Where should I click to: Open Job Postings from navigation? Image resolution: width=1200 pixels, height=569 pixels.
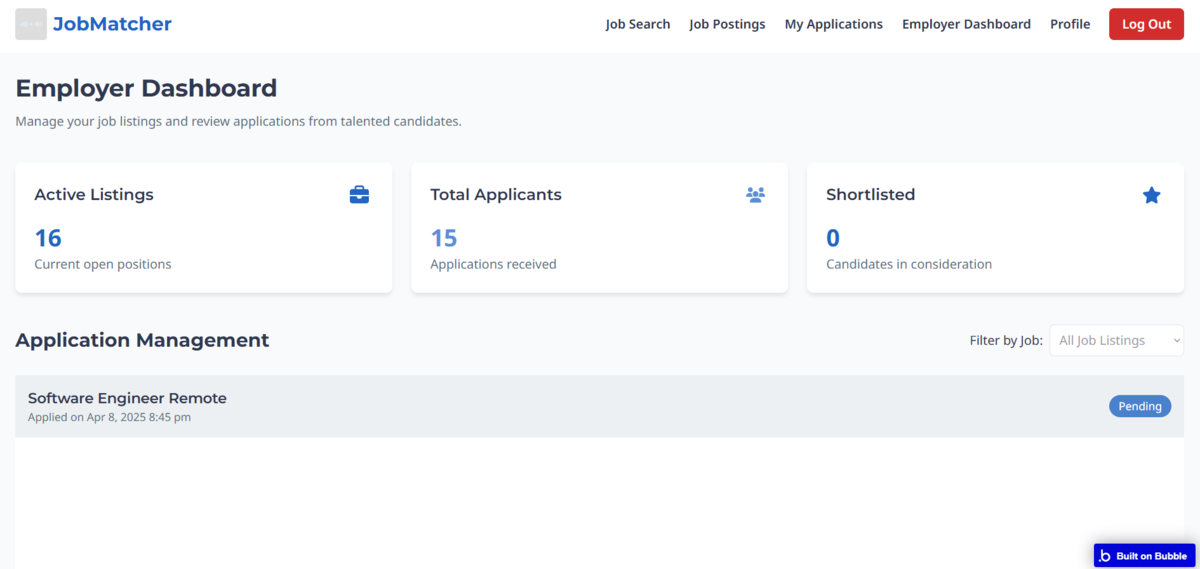tap(727, 24)
